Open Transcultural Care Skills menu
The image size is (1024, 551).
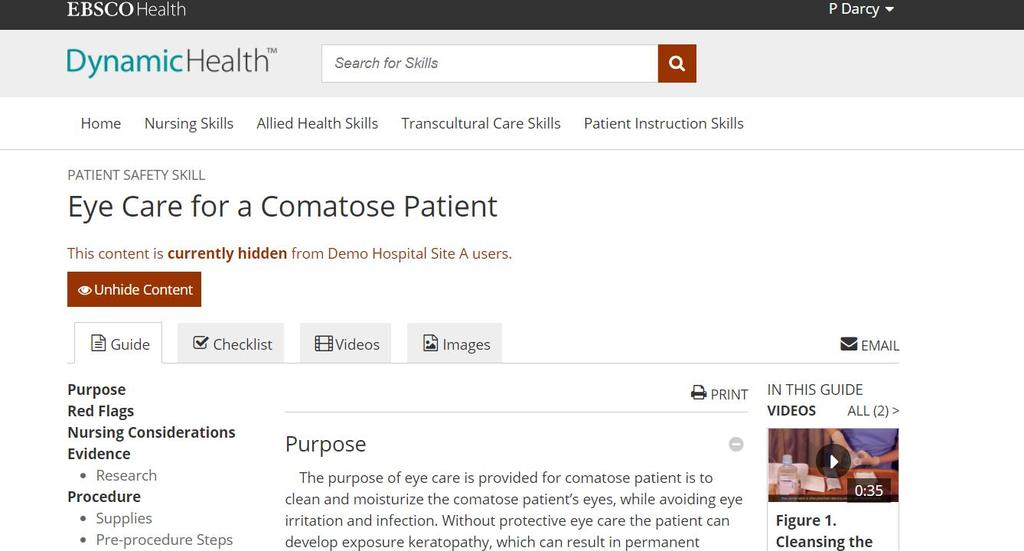coord(481,123)
